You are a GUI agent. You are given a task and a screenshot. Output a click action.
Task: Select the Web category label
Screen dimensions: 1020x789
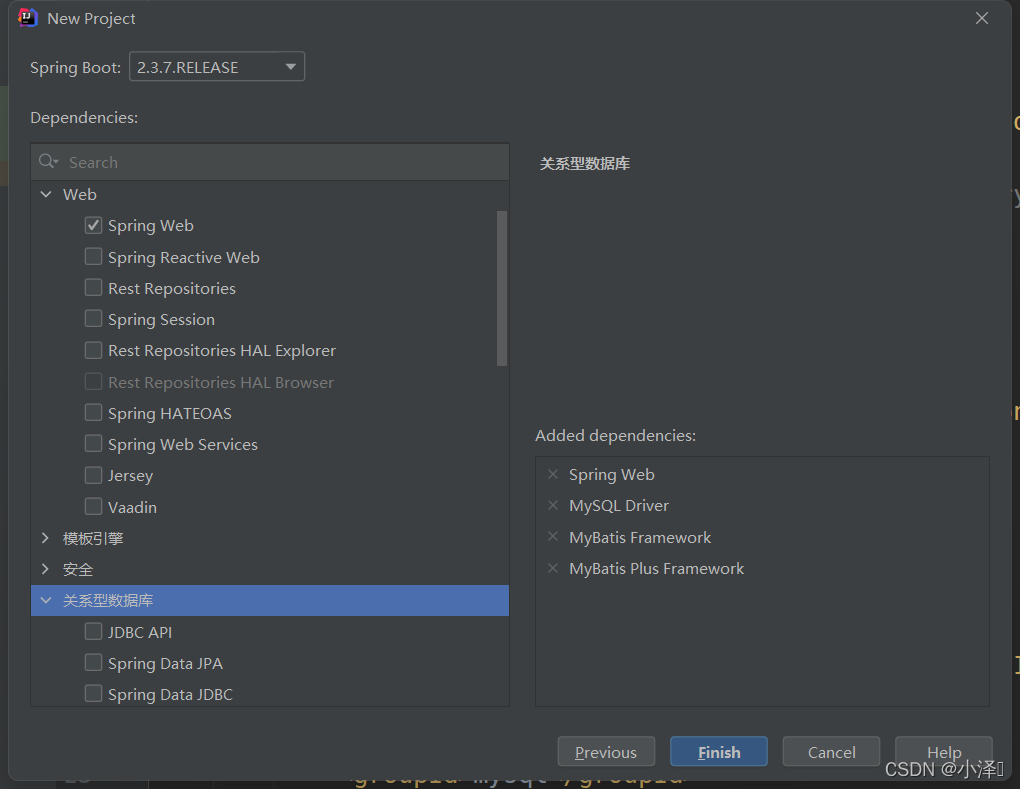click(79, 194)
